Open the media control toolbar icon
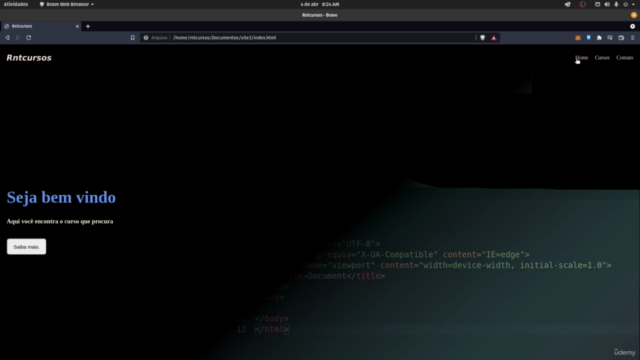The image size is (640, 360). (610, 38)
